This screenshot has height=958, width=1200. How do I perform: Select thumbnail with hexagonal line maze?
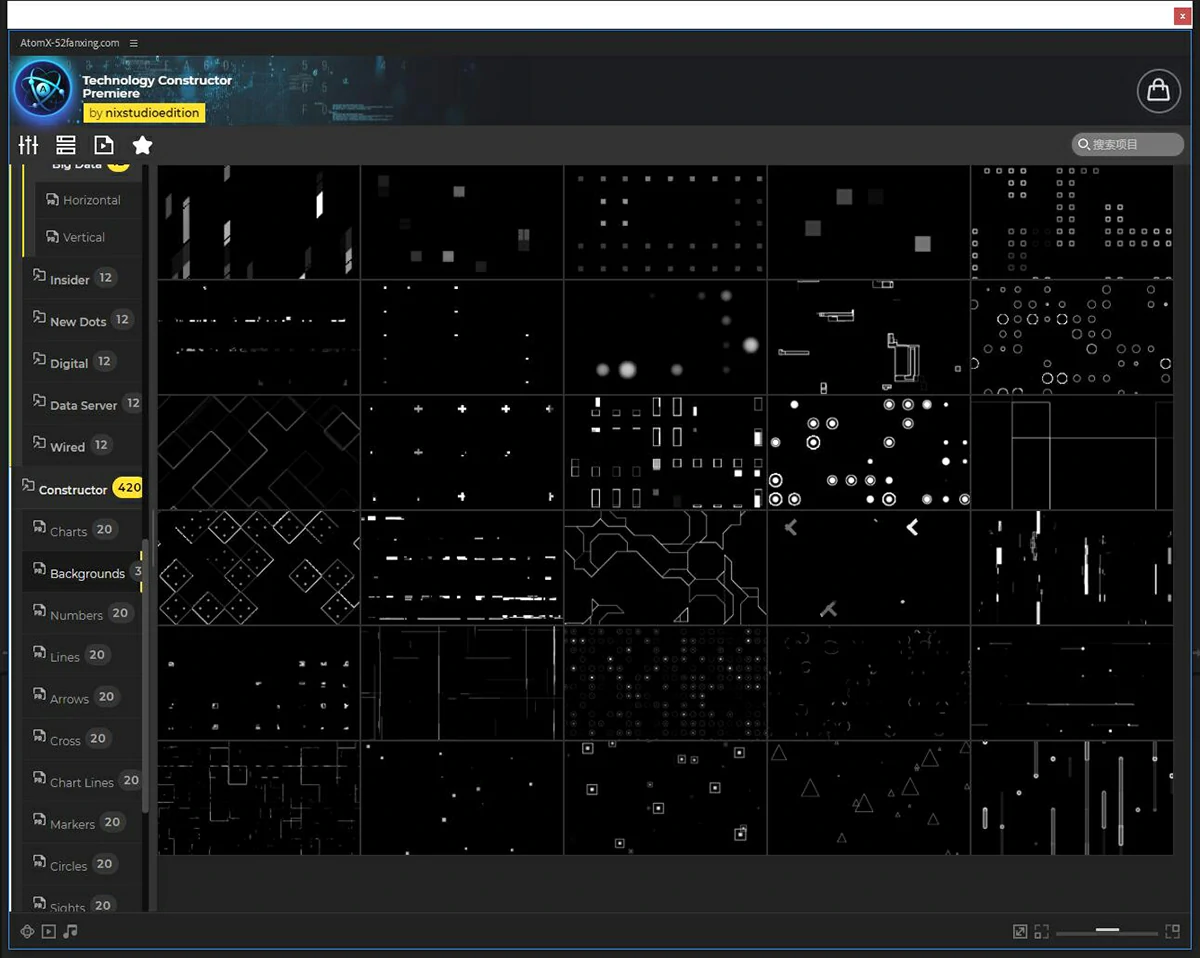coord(665,568)
